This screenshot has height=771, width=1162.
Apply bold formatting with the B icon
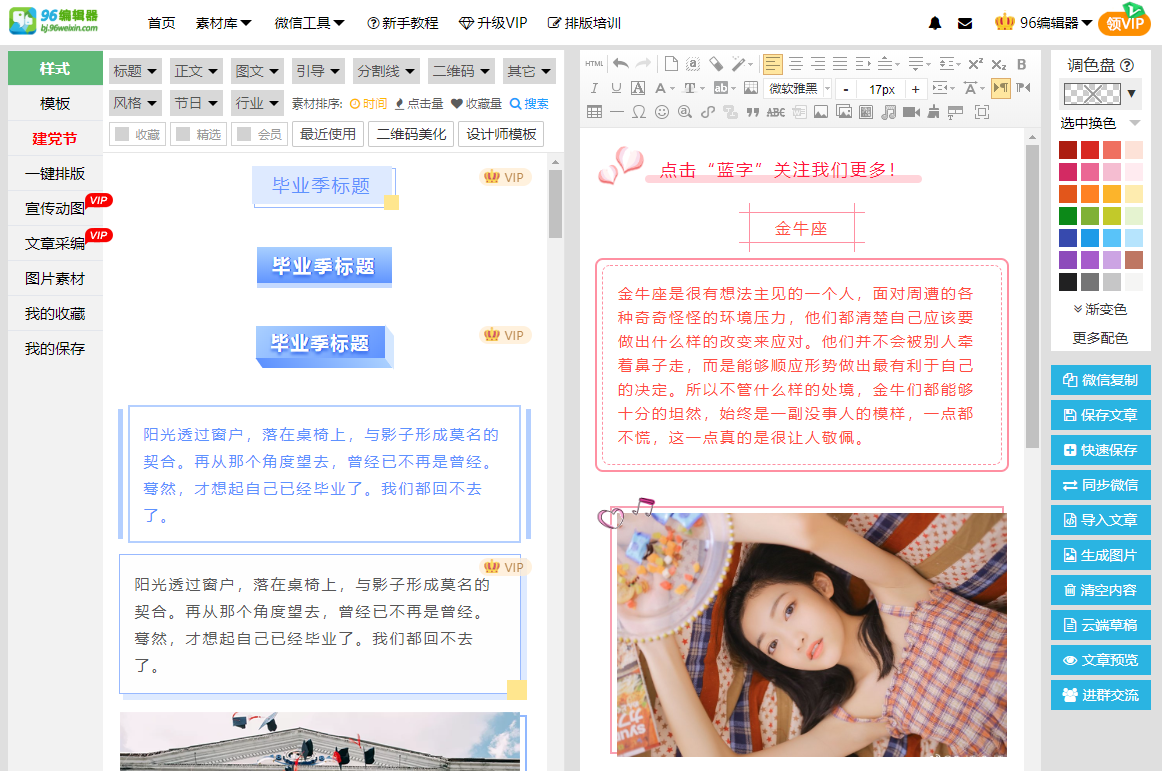pos(1021,64)
